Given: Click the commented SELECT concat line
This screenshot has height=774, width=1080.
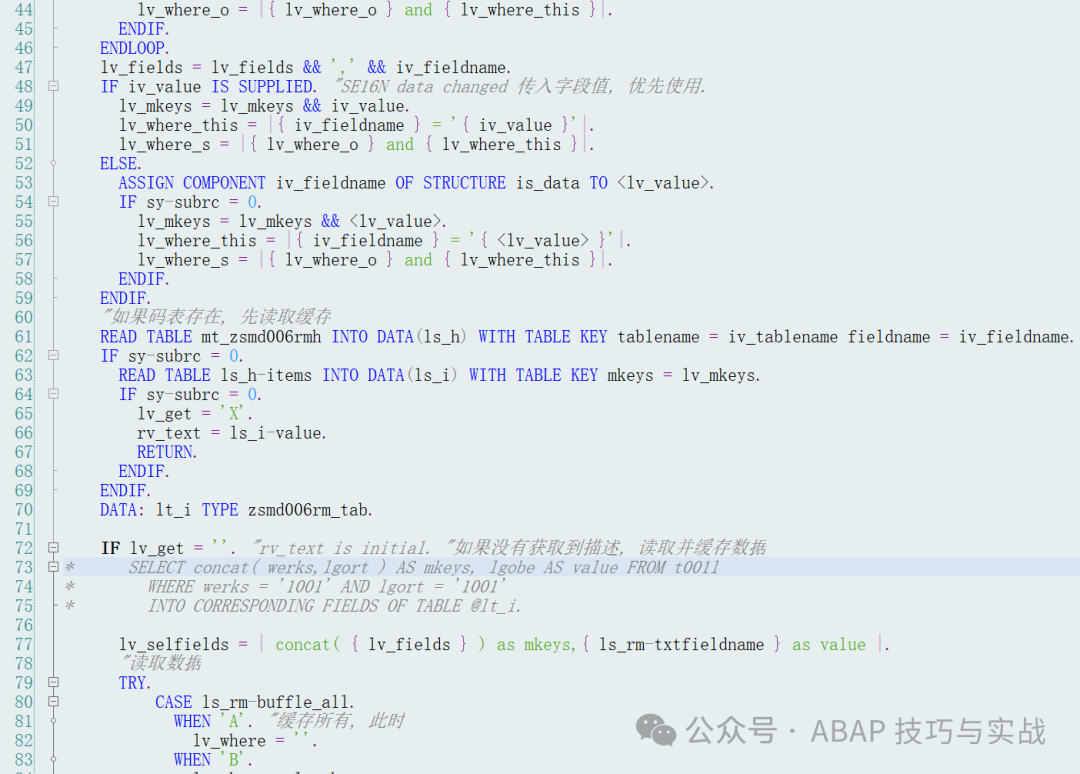Looking at the screenshot, I should click(x=424, y=567).
